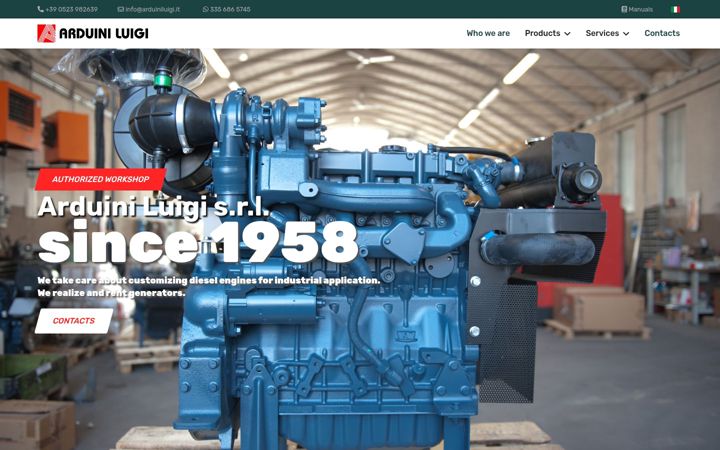Go to Contacts in navigation bar
The image size is (720, 450).
pos(662,34)
